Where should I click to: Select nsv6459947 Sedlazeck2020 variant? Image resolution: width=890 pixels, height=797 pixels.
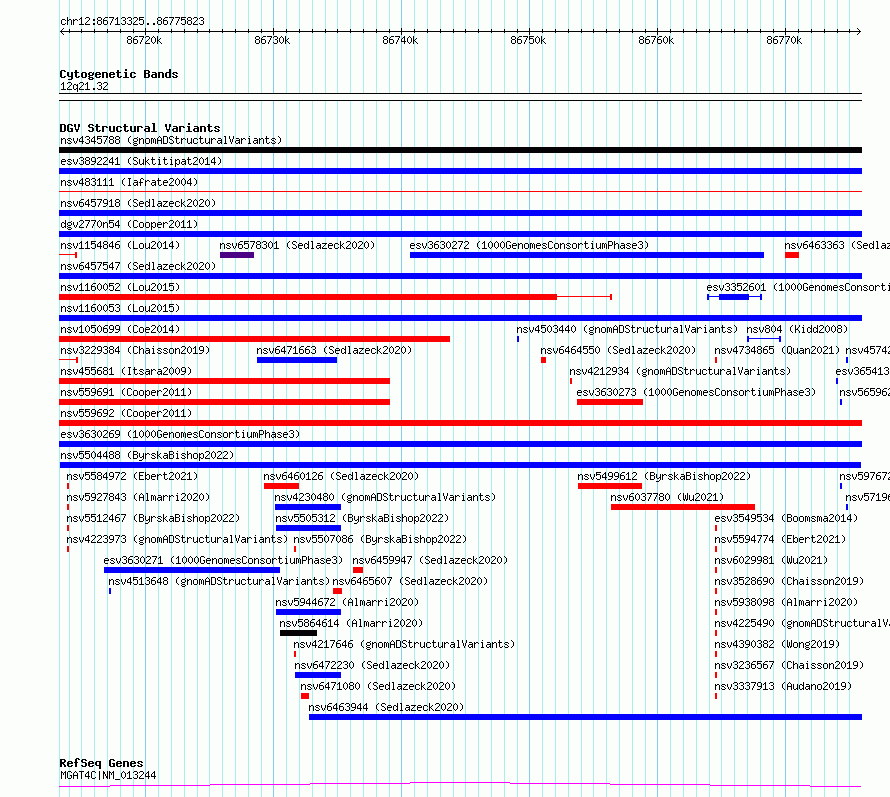(x=430, y=560)
